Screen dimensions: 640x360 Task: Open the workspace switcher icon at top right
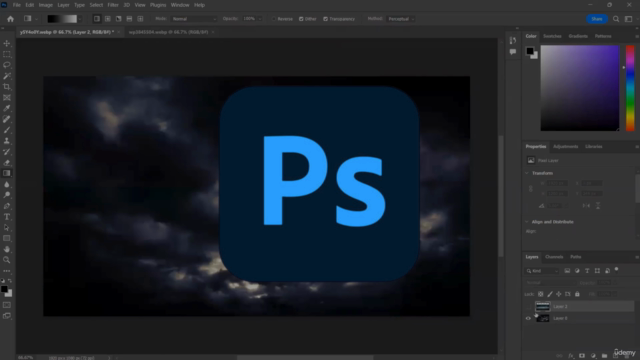tap(629, 19)
